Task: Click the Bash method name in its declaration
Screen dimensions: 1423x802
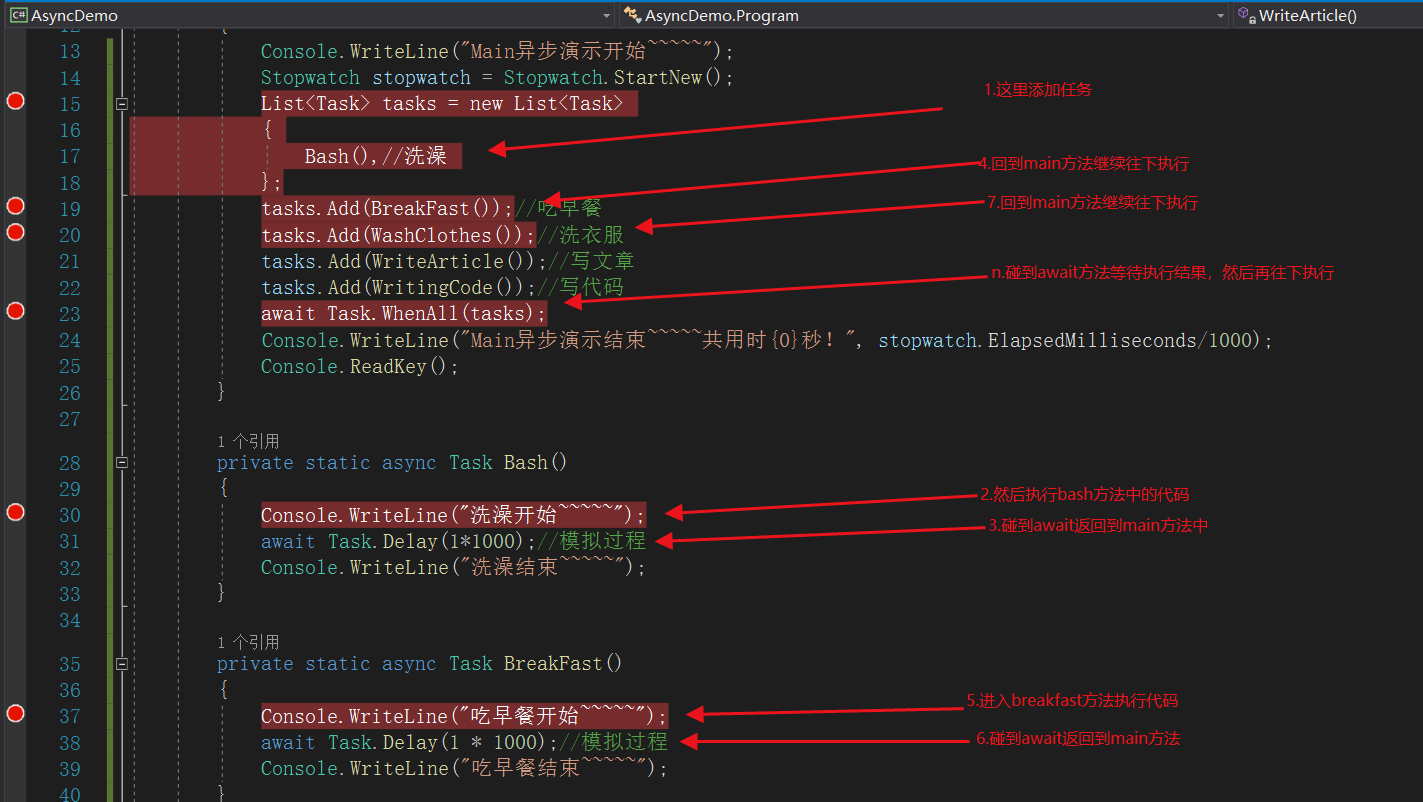Action: (525, 462)
